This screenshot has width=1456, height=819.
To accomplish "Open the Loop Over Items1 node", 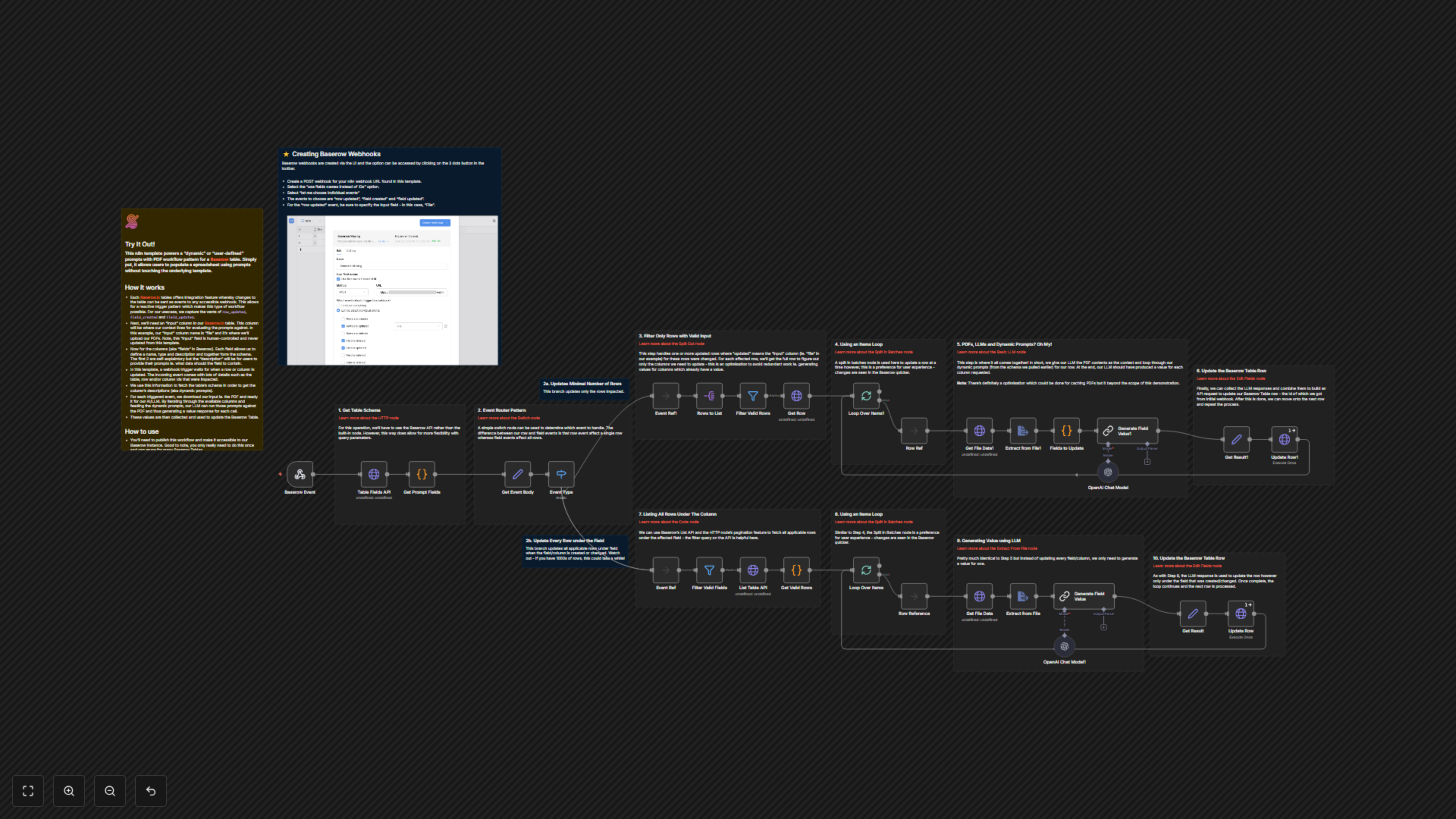I will pos(865,395).
